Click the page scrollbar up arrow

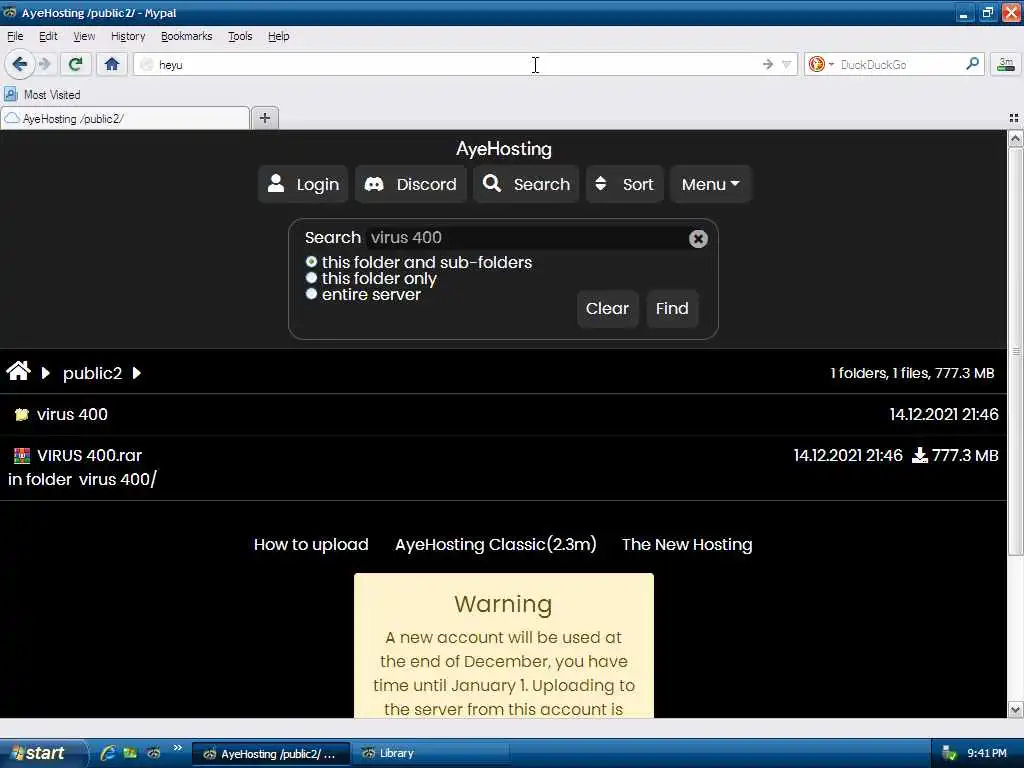1015,138
